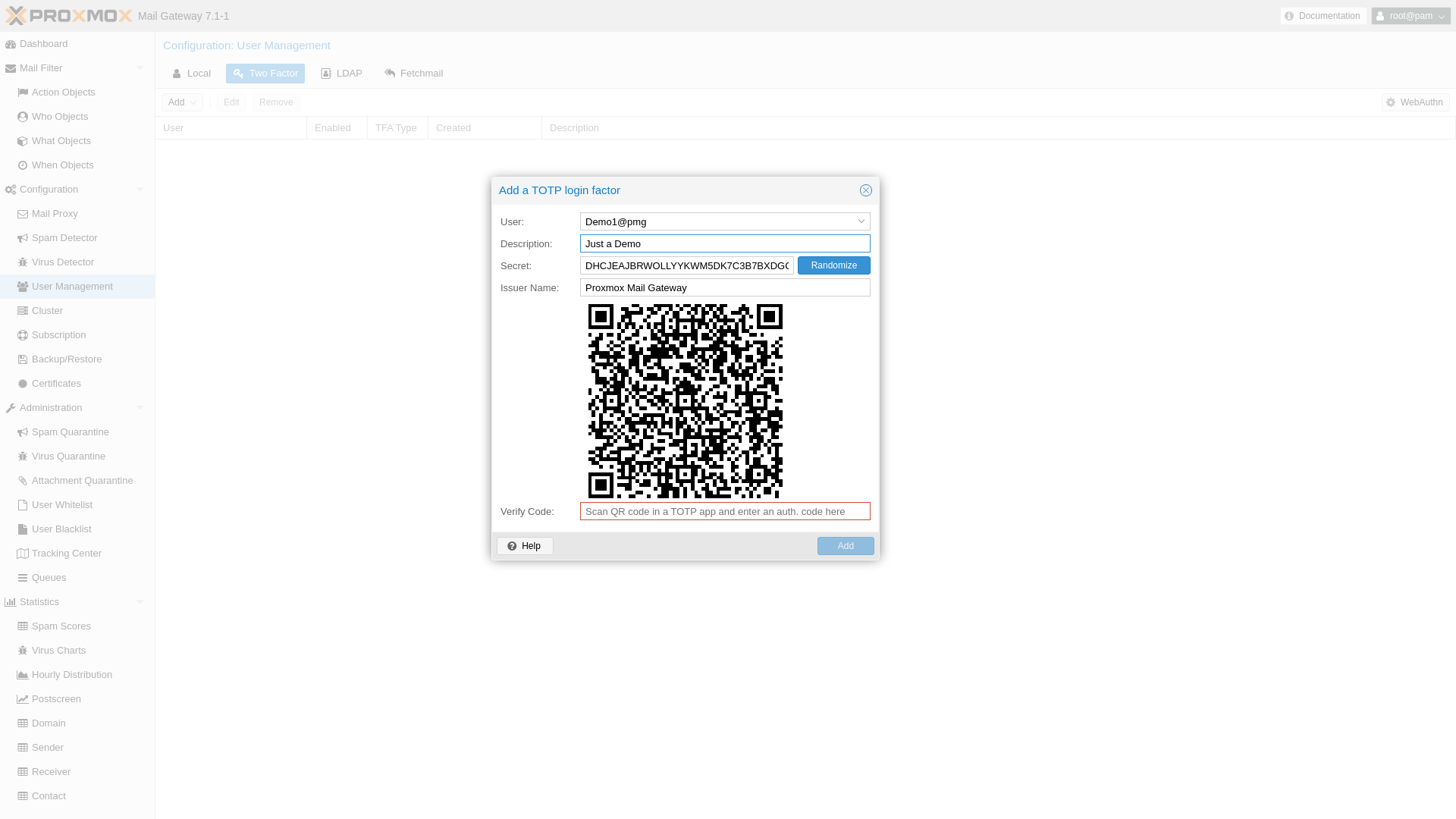Click the Queues list icon
The height and width of the screenshot is (819, 1456).
(23, 578)
